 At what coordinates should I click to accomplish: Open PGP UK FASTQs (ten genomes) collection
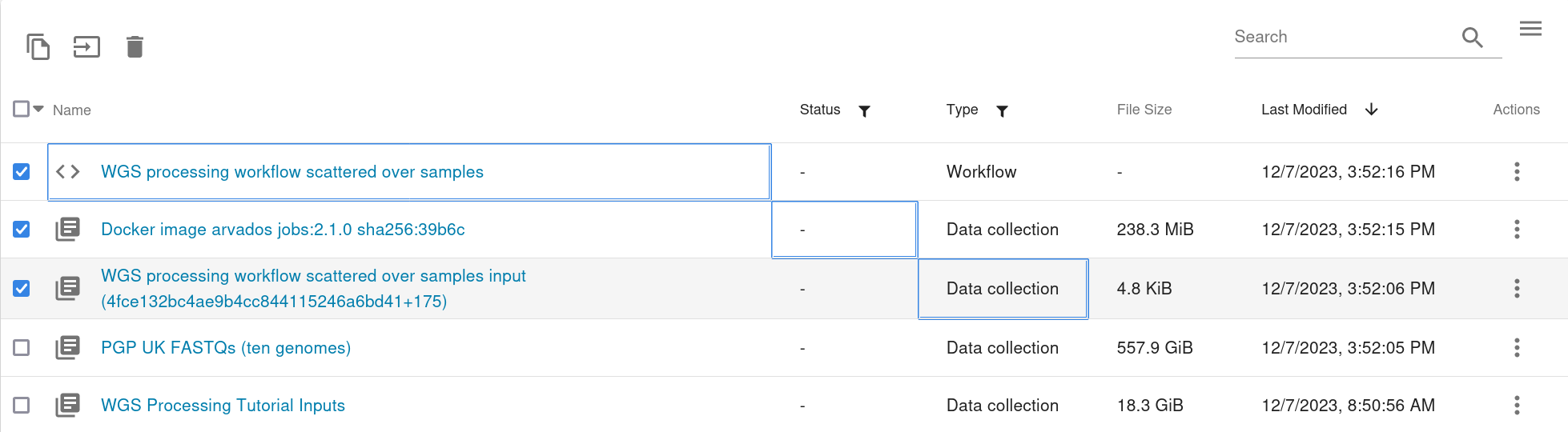point(226,348)
